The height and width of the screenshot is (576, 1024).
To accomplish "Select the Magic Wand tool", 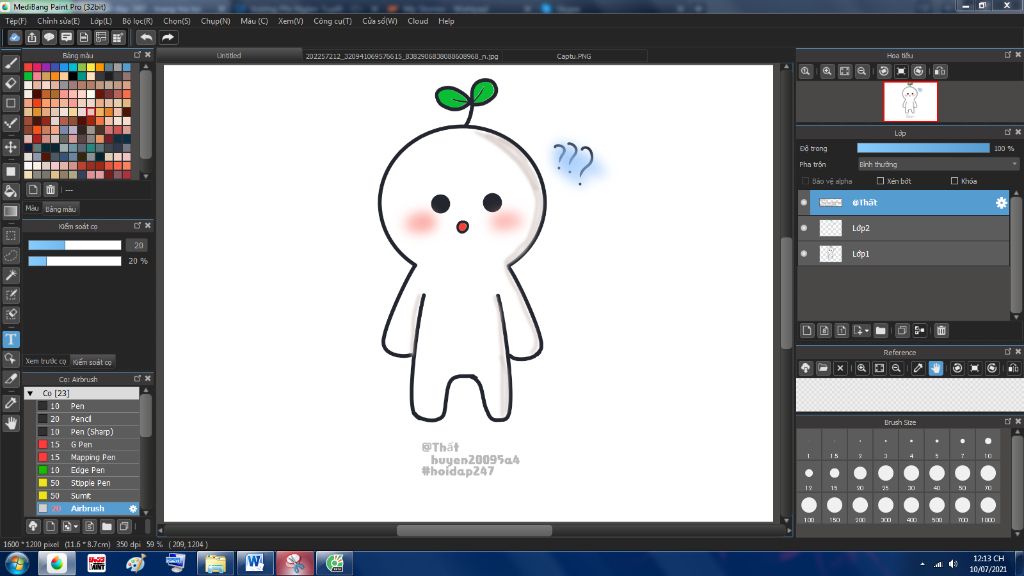I will 11,275.
